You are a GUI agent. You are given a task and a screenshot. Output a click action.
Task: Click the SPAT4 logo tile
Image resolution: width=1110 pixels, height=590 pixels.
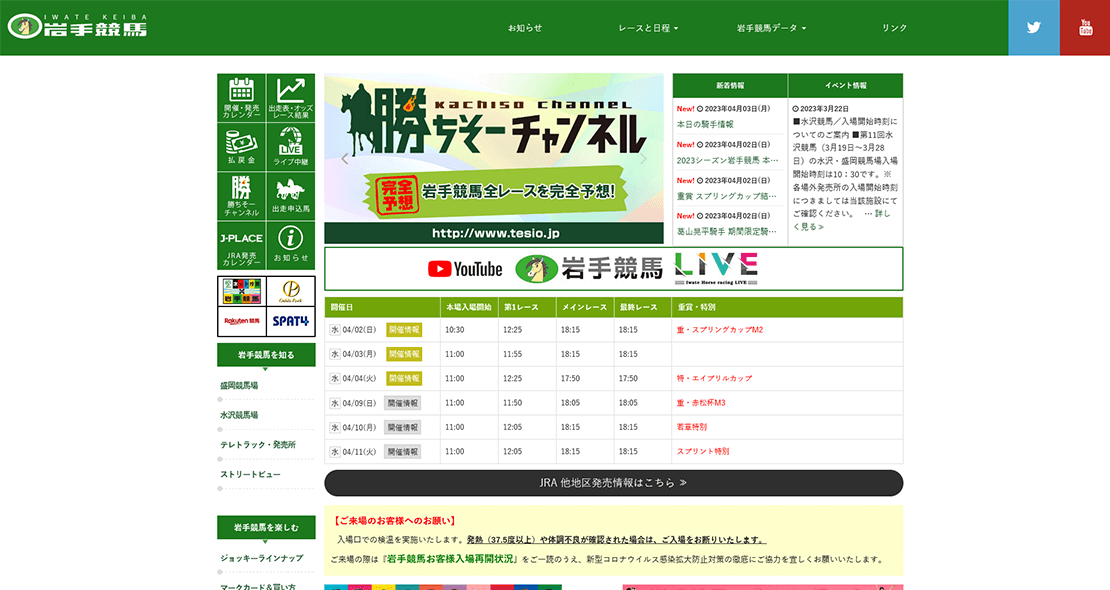point(291,322)
